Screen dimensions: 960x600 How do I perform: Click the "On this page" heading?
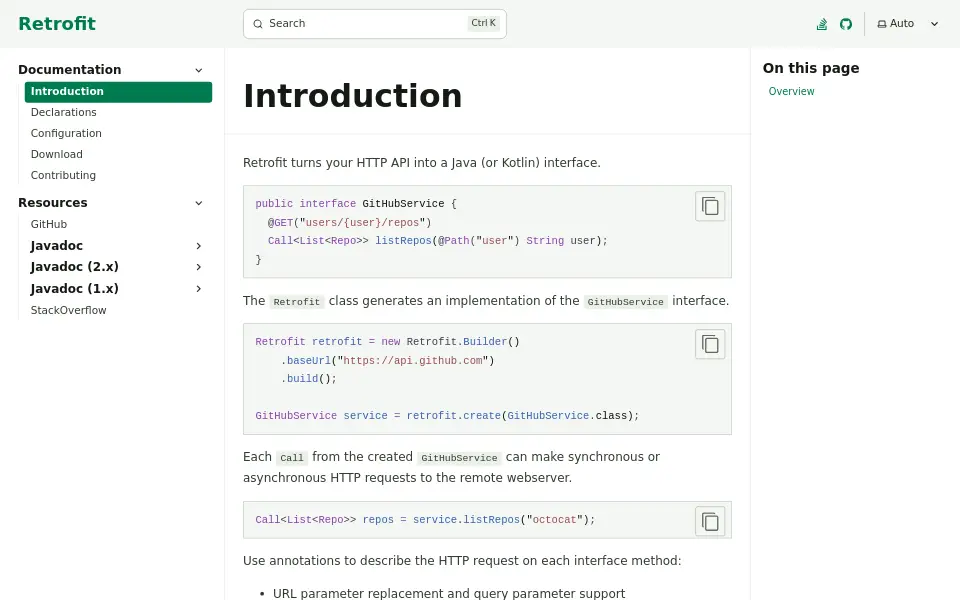[x=811, y=69]
